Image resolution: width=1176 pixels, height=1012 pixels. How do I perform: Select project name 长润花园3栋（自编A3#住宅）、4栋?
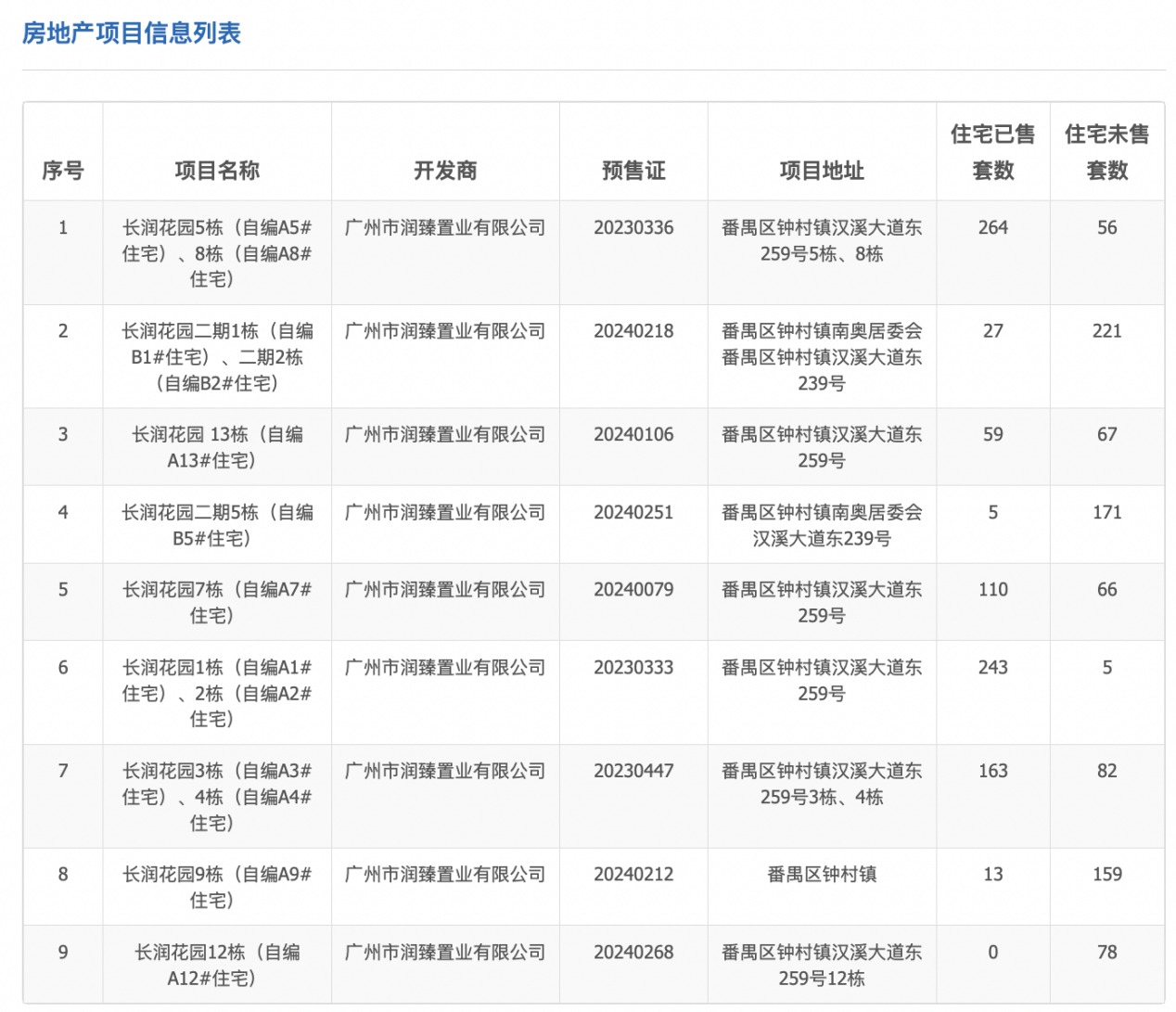click(217, 797)
